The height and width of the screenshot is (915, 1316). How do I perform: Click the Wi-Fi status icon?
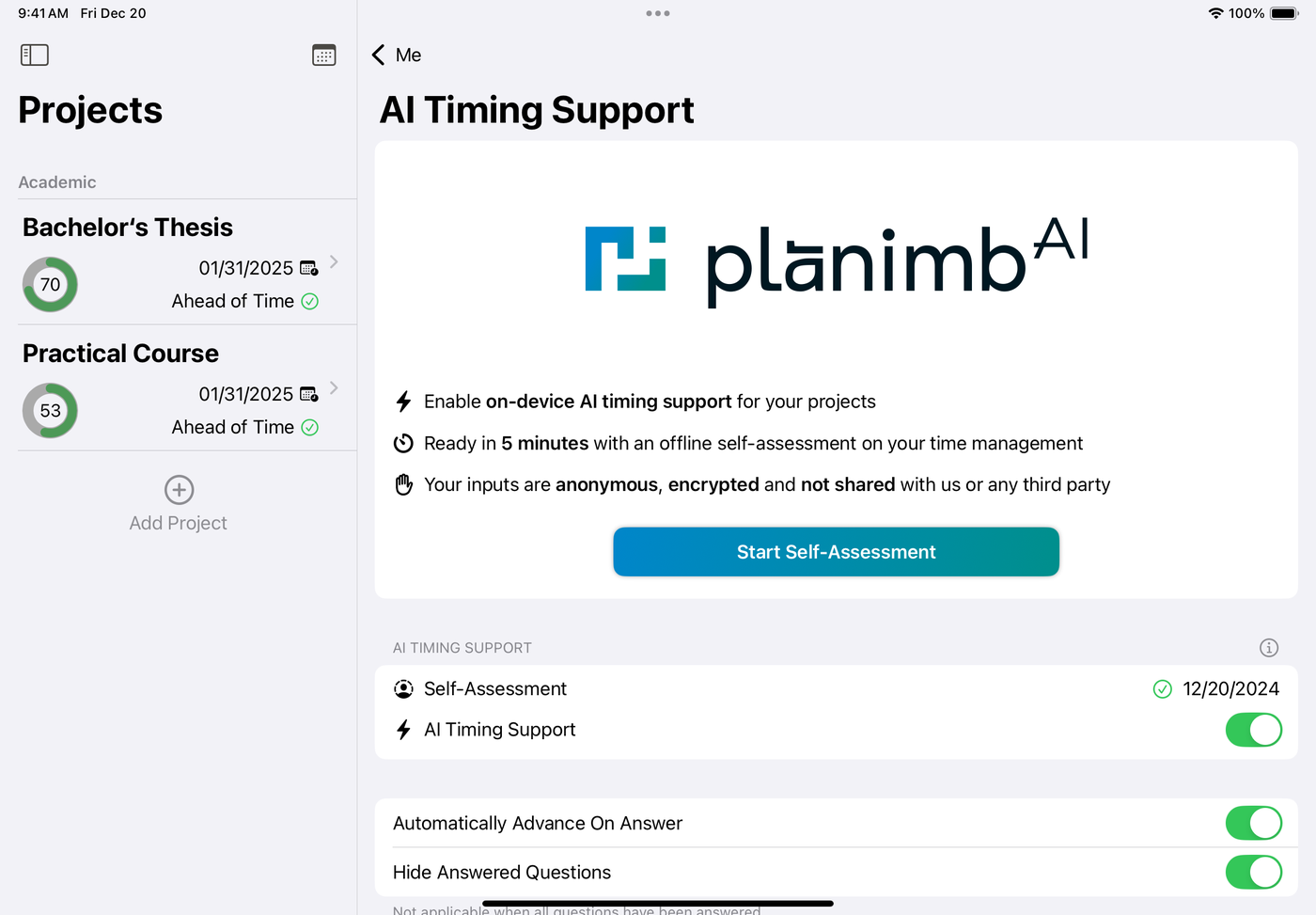(x=1215, y=13)
